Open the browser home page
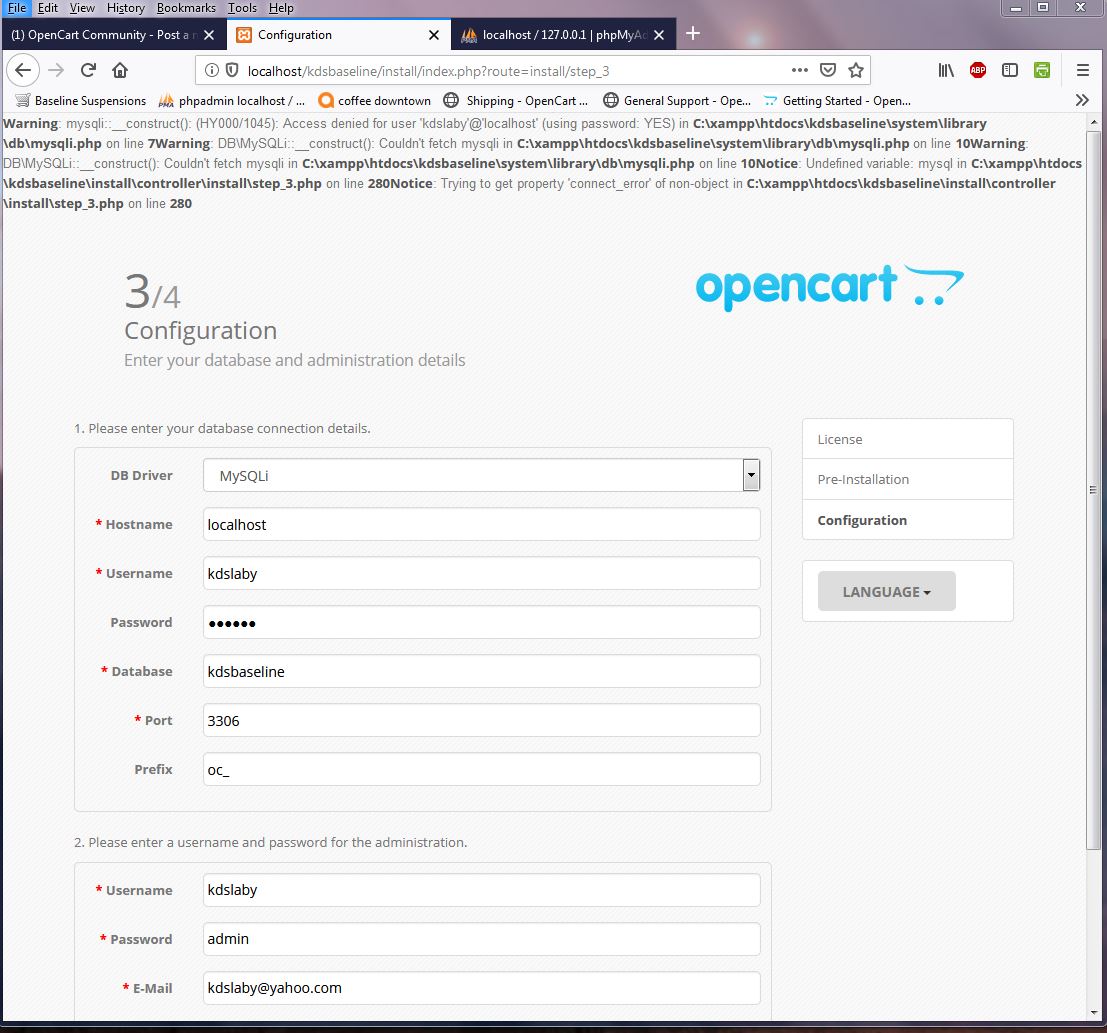This screenshot has height=1033, width=1107. [x=120, y=70]
